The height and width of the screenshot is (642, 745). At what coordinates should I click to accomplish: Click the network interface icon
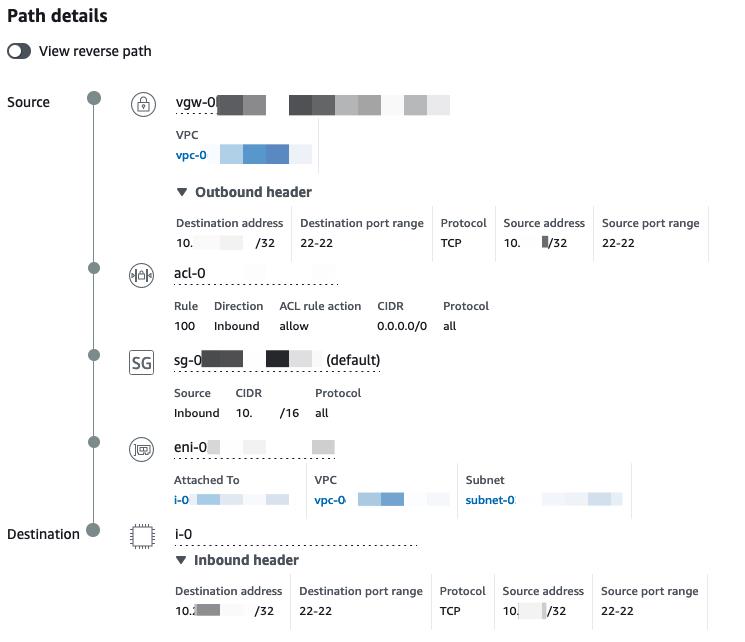tap(142, 449)
